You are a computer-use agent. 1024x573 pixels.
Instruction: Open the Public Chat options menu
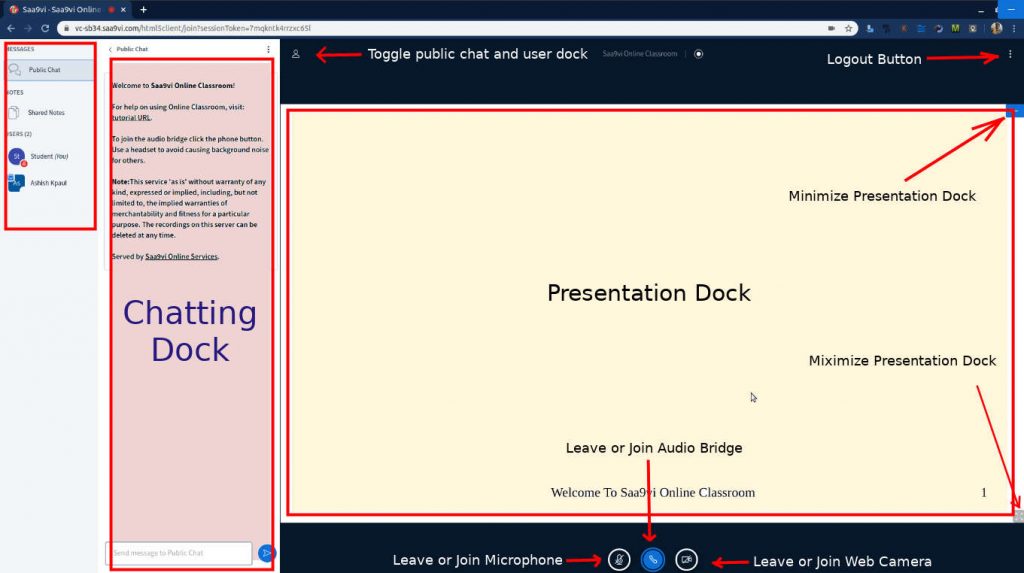pos(268,49)
